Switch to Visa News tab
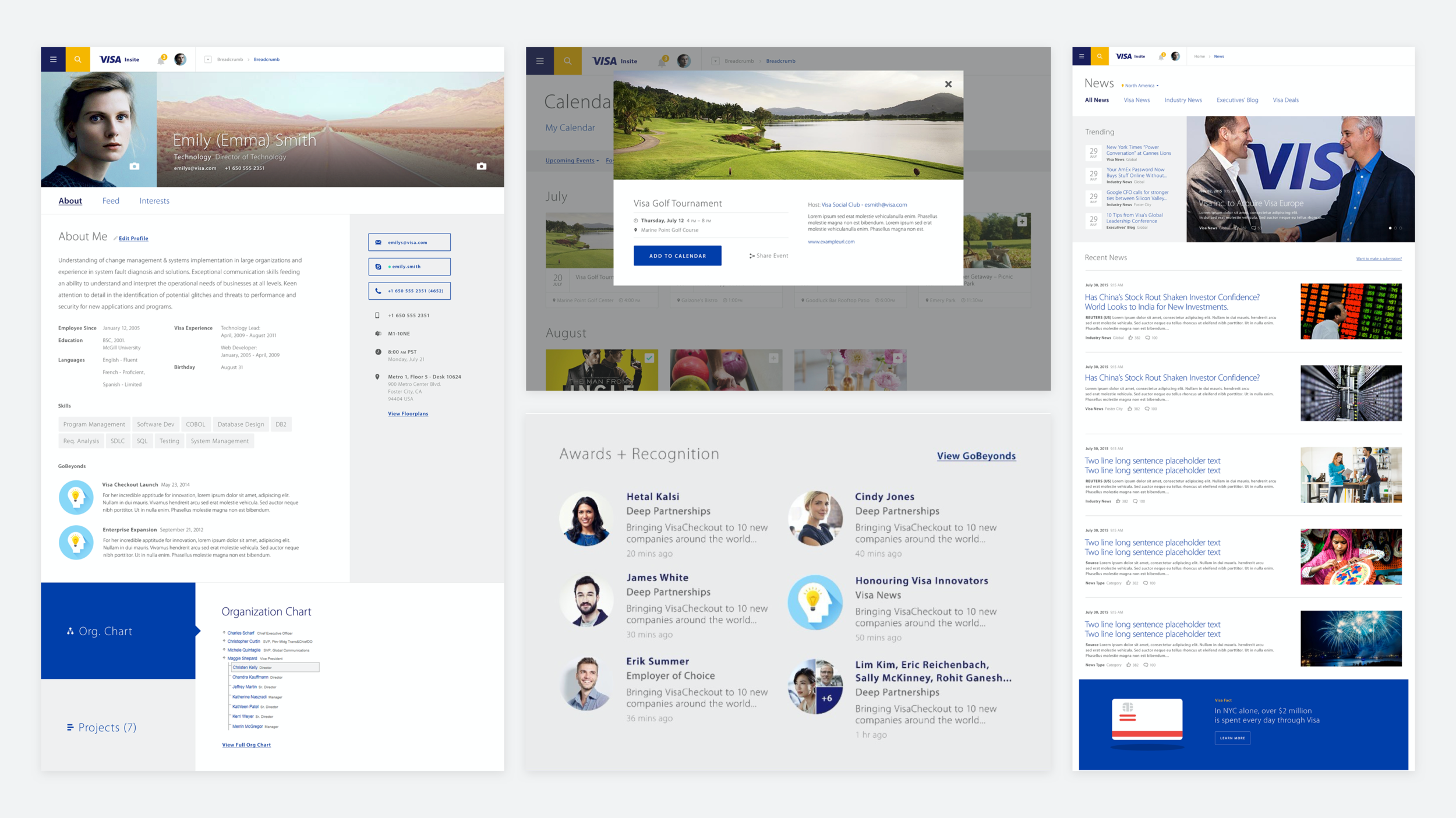This screenshot has width=1456, height=818. point(1136,100)
